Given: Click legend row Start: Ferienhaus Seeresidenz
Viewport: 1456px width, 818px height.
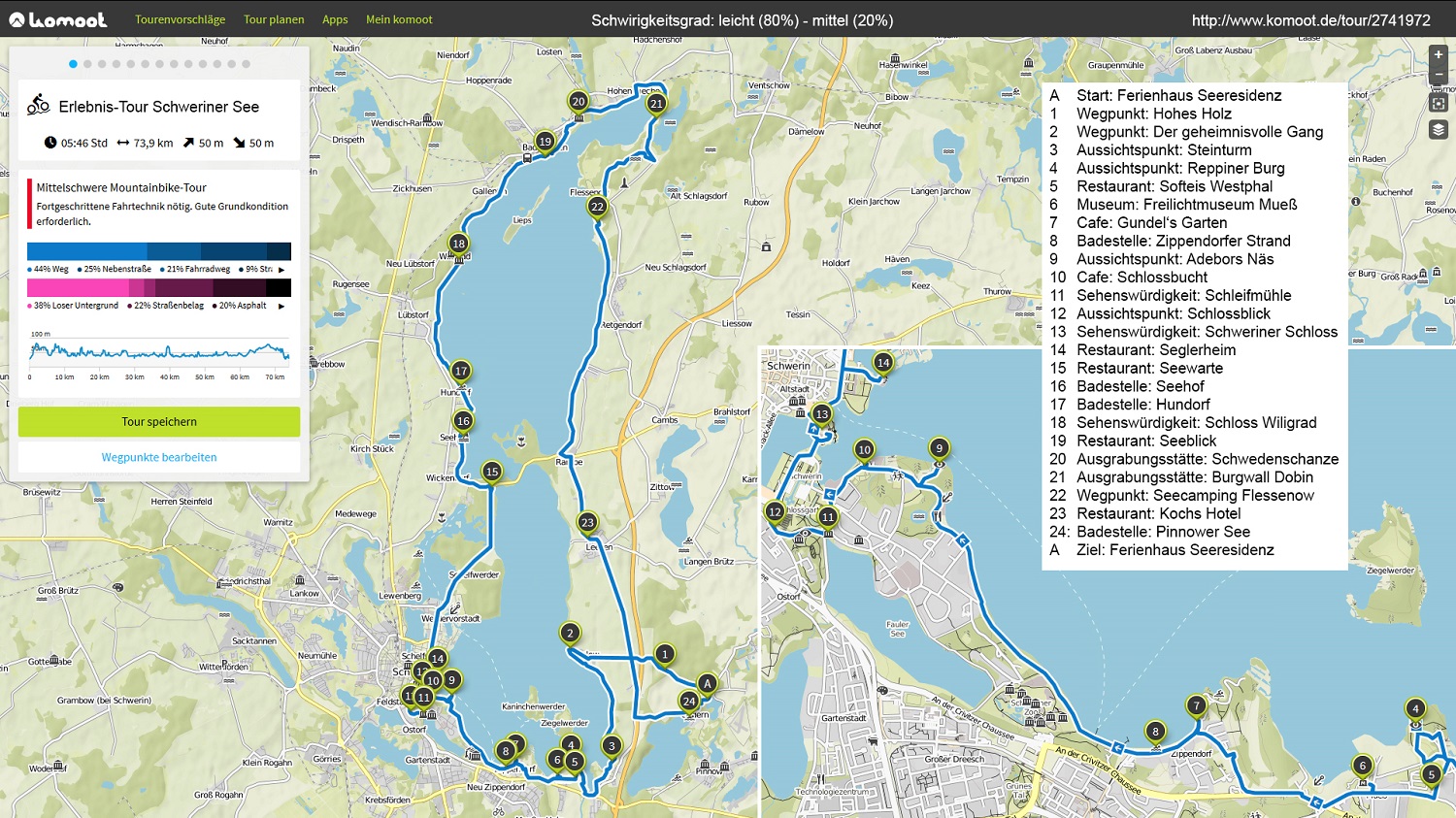Looking at the screenshot, I should (1166, 95).
